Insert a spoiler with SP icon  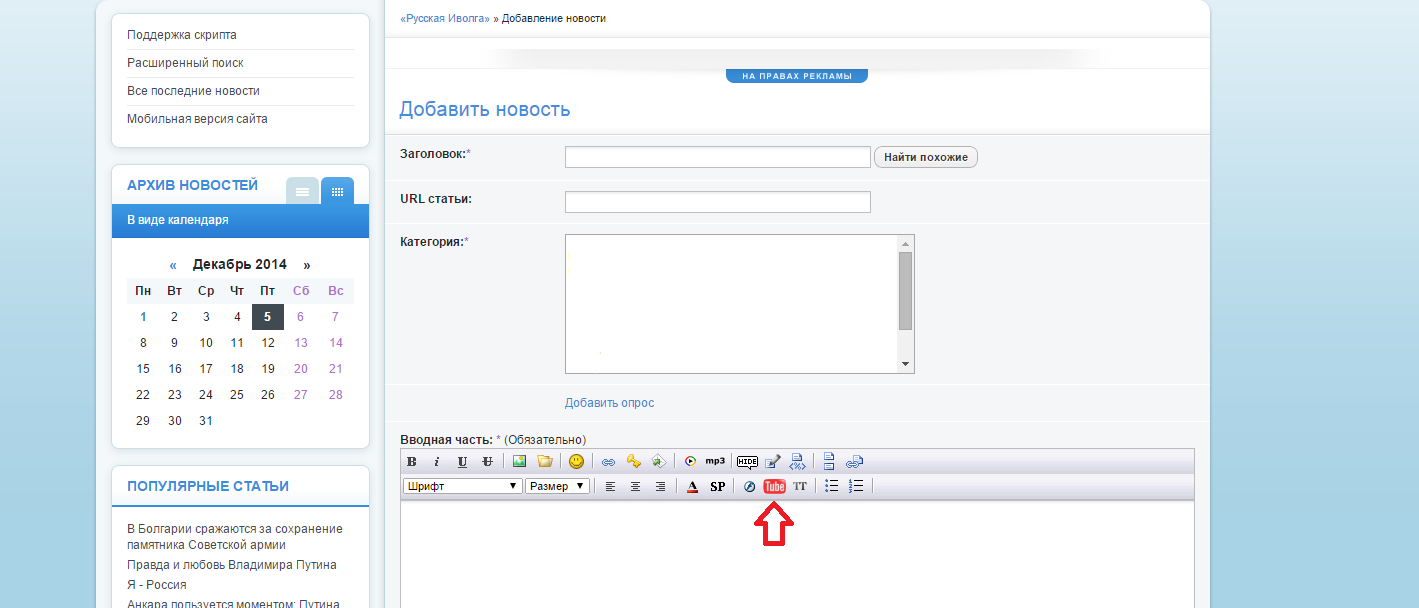[717, 486]
